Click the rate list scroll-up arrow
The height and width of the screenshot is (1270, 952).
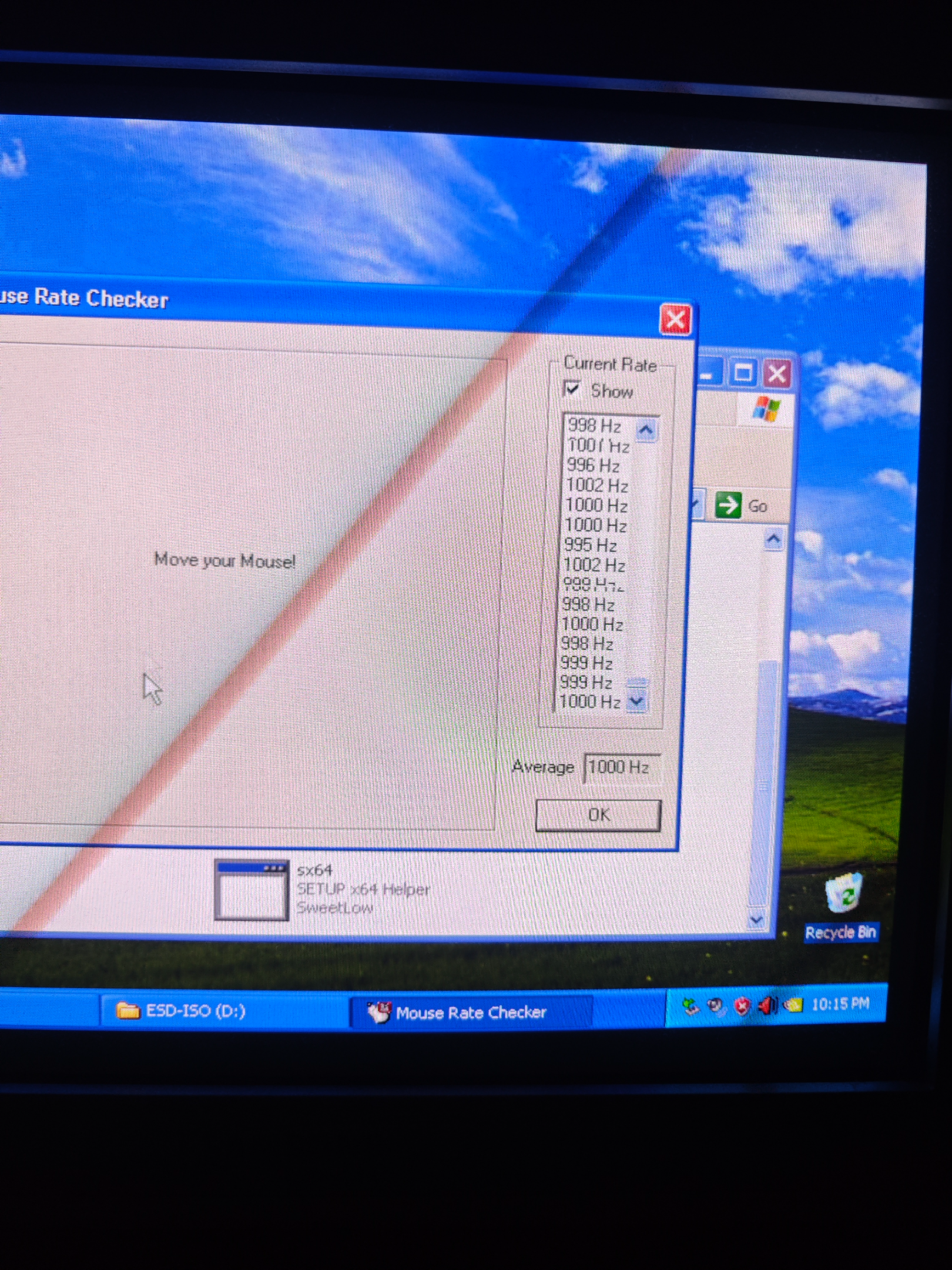coord(646,430)
